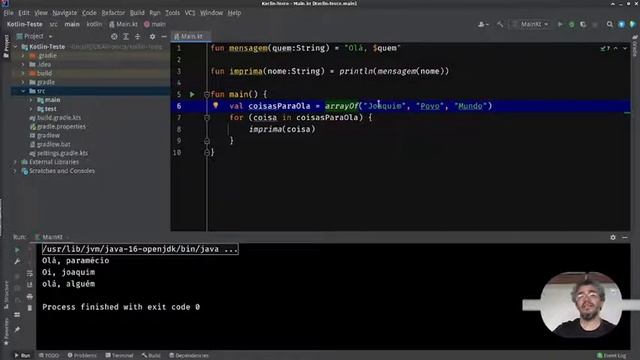Screen dimensions: 640x360
Task: Toggle fold marker at line 7
Action: pyautogui.click(x=207, y=118)
